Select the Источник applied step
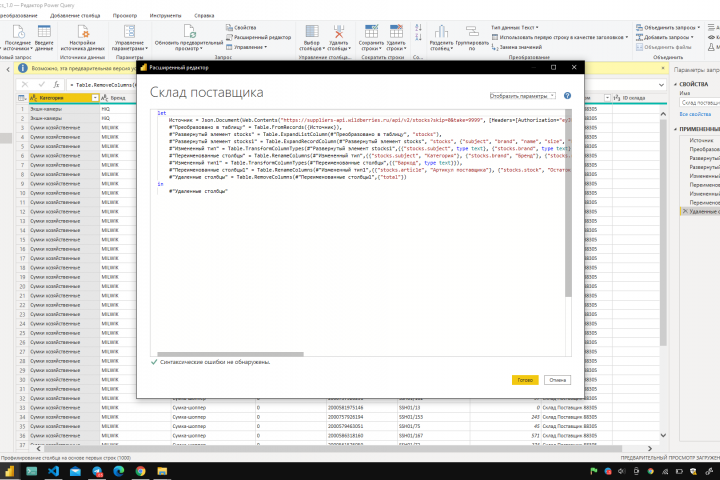 [702, 140]
